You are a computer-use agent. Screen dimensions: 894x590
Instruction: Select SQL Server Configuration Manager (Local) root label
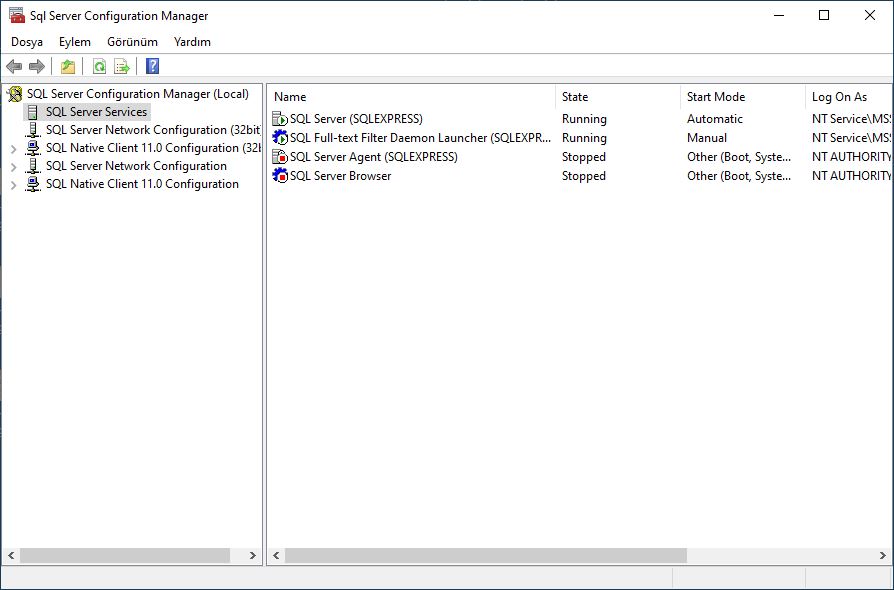pos(138,94)
